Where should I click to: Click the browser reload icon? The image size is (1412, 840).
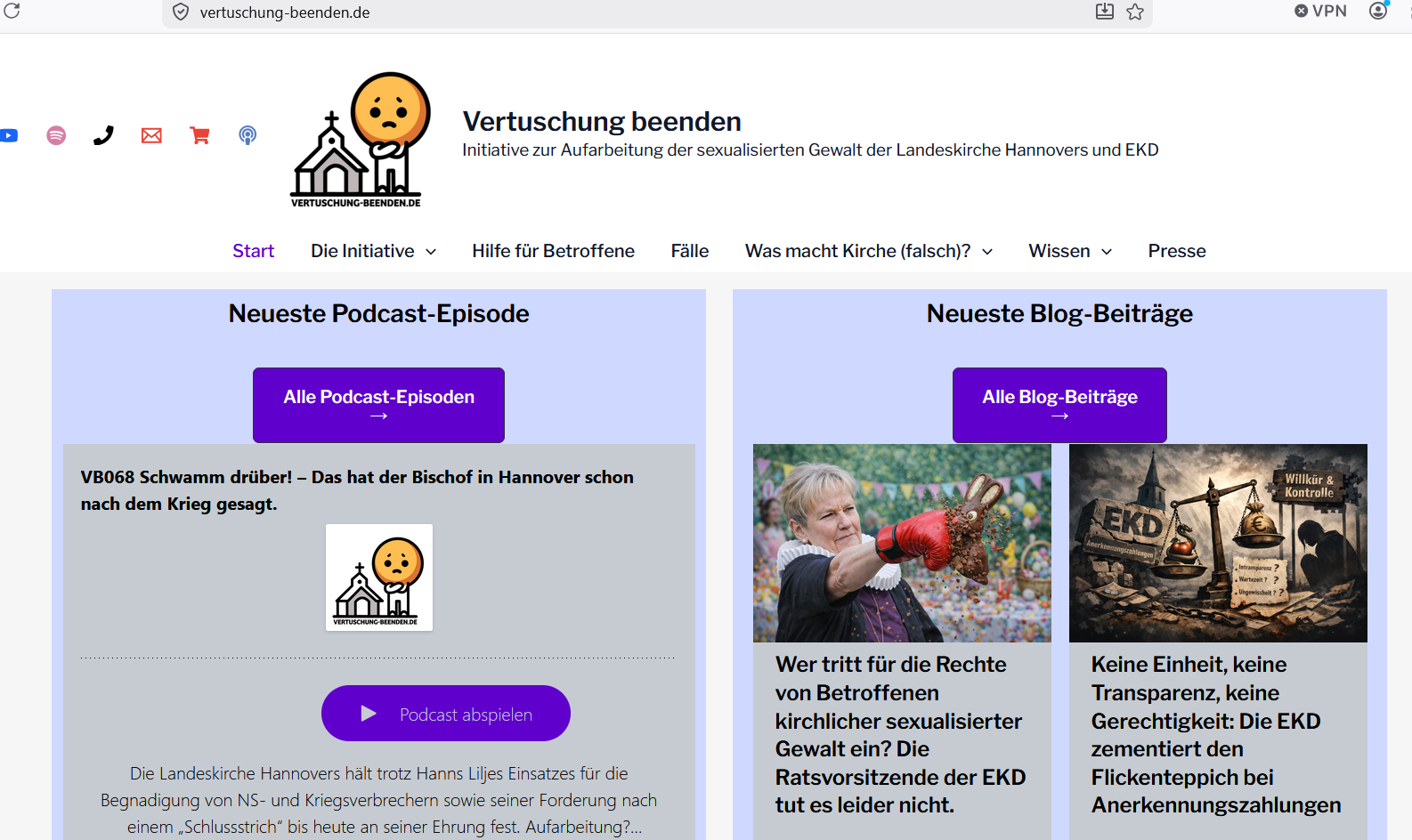12,12
